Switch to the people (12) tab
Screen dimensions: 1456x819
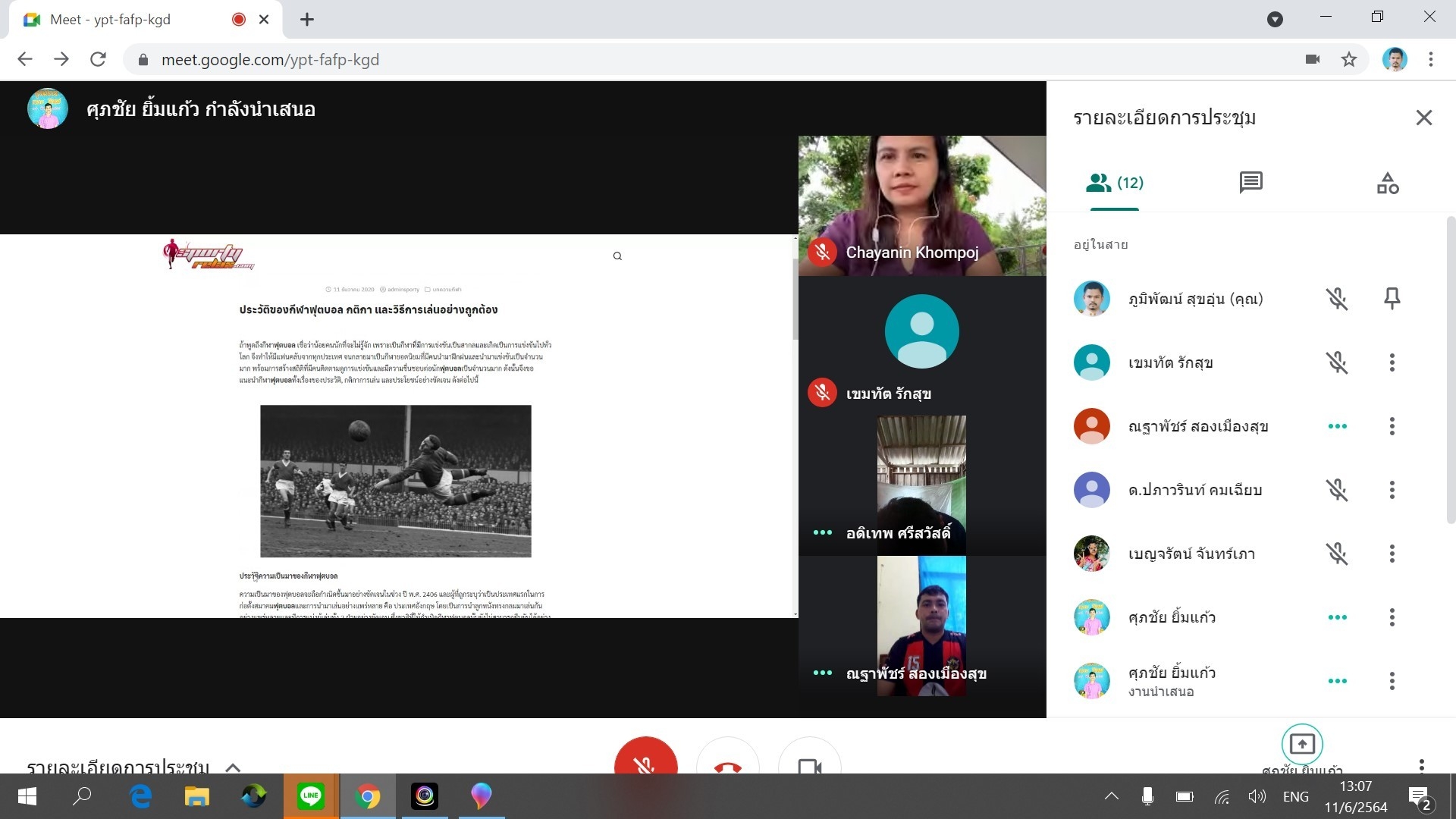tap(1114, 183)
